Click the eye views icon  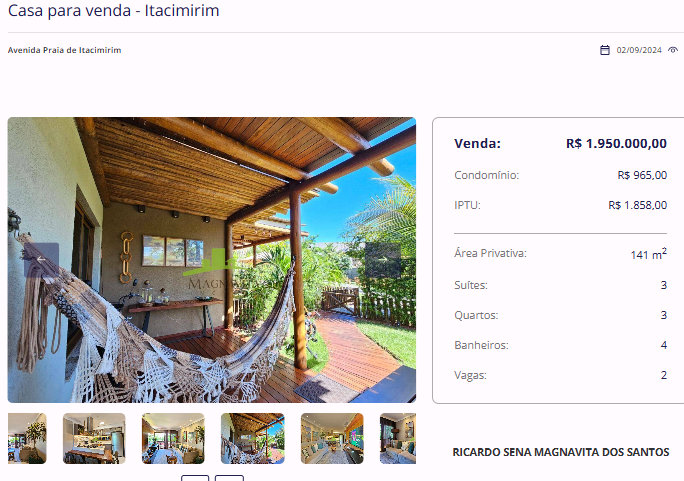(x=673, y=50)
